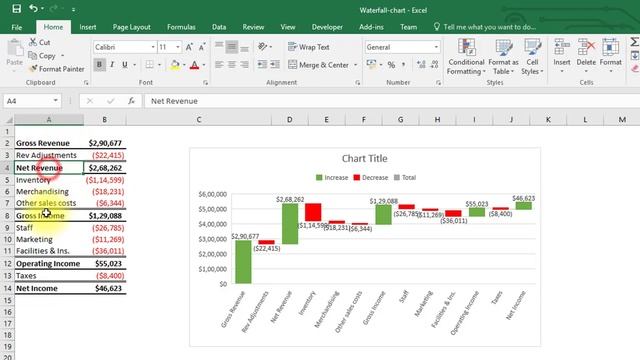Screen dimensions: 640x360
Task: Switch to Page Layout tab
Action: 131,27
